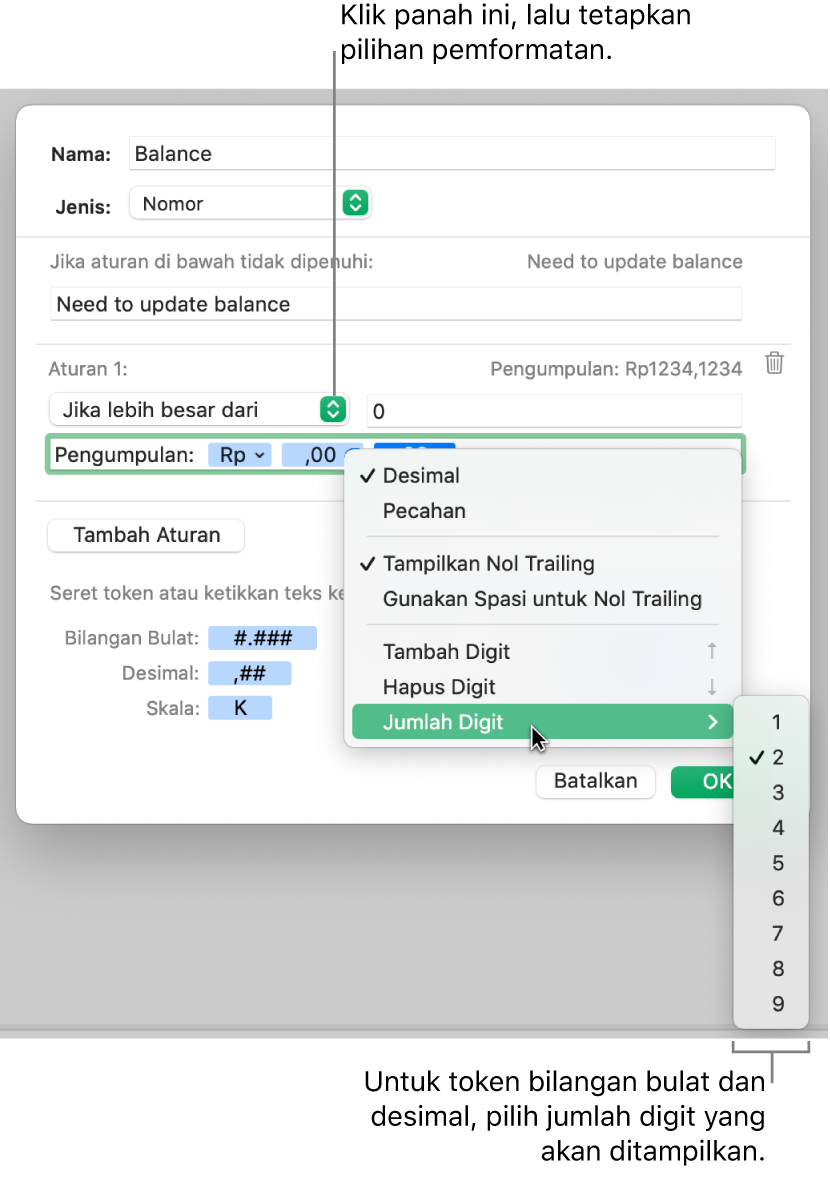830x1177 pixels.
Task: Select the ,00 decimal token
Action: point(320,455)
